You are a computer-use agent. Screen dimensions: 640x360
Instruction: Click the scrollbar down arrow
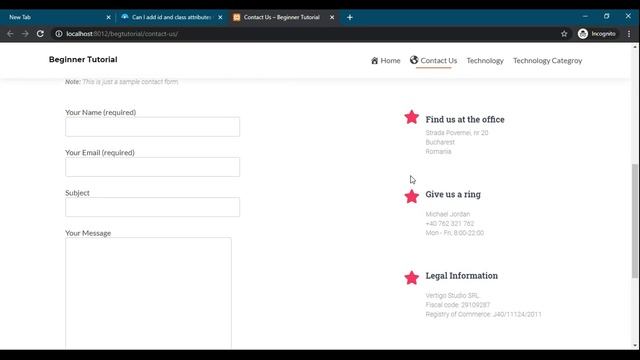635,345
